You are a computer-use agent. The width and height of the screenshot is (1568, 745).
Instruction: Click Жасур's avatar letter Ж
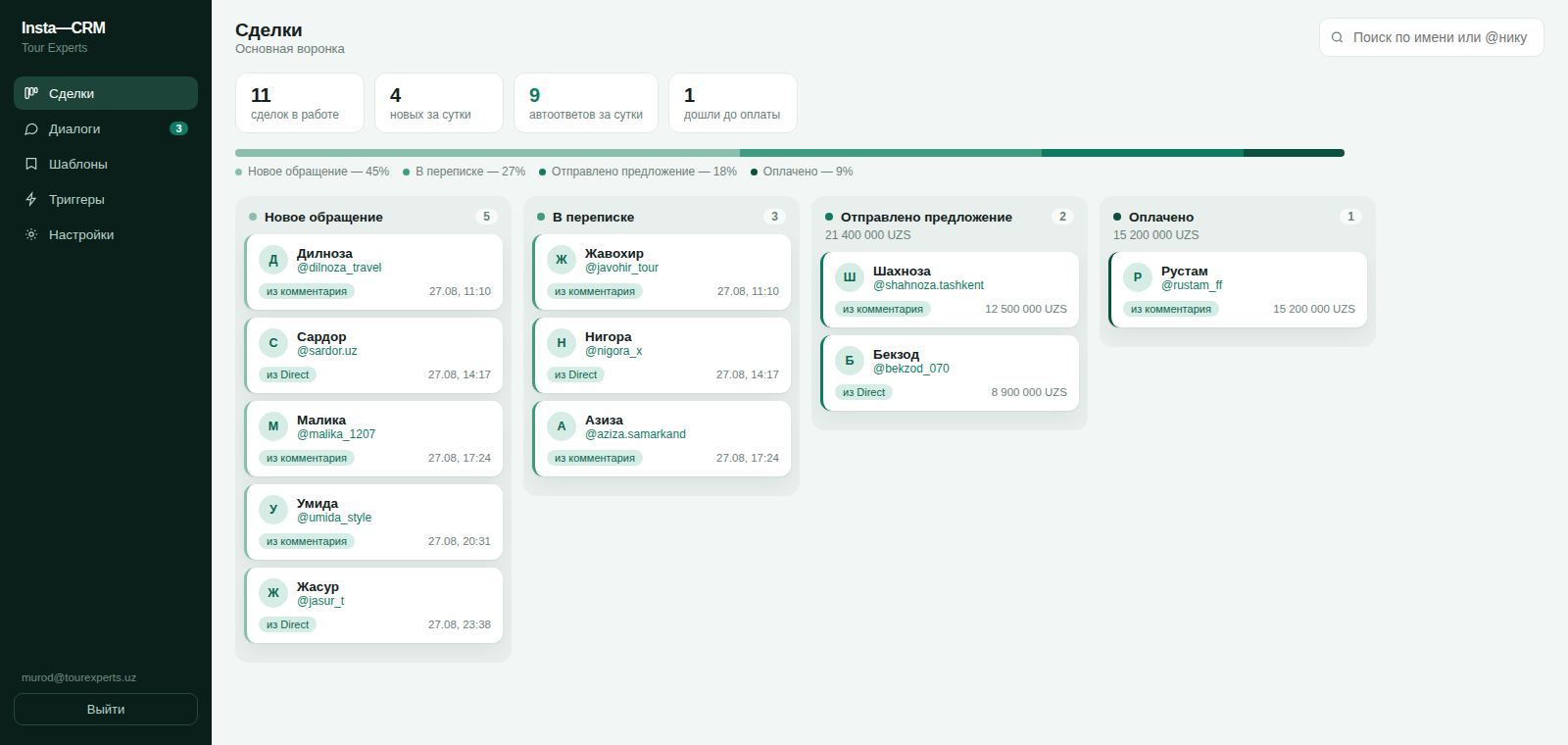pos(273,593)
